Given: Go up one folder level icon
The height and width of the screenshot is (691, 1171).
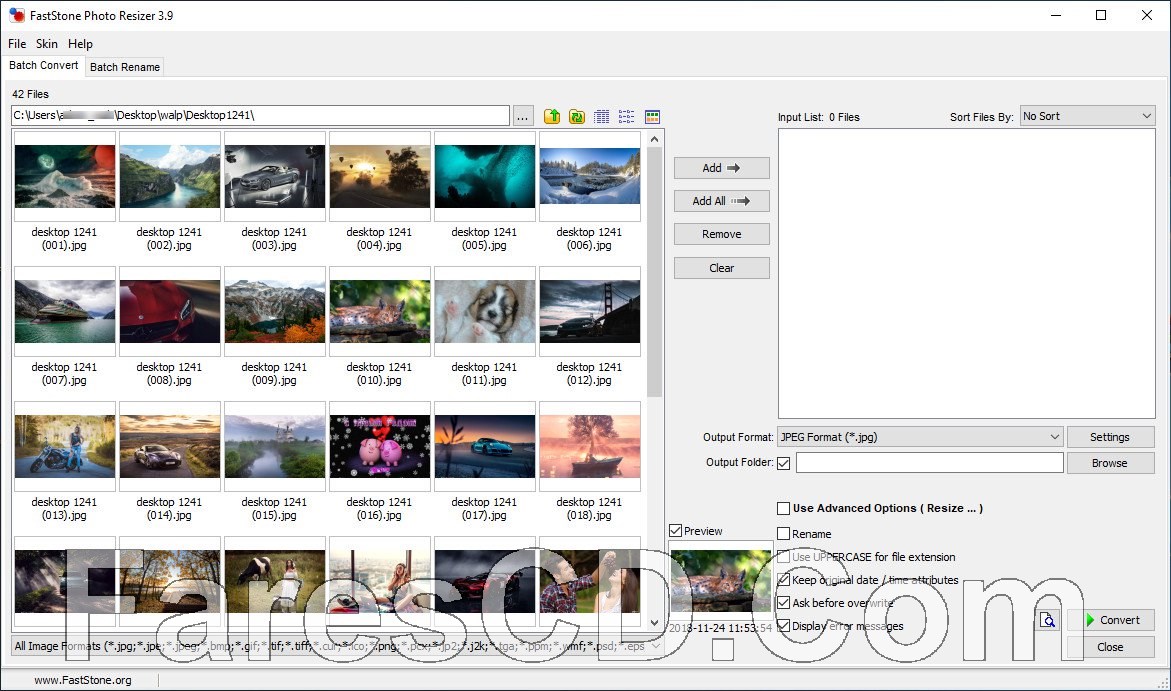Looking at the screenshot, I should 552,117.
